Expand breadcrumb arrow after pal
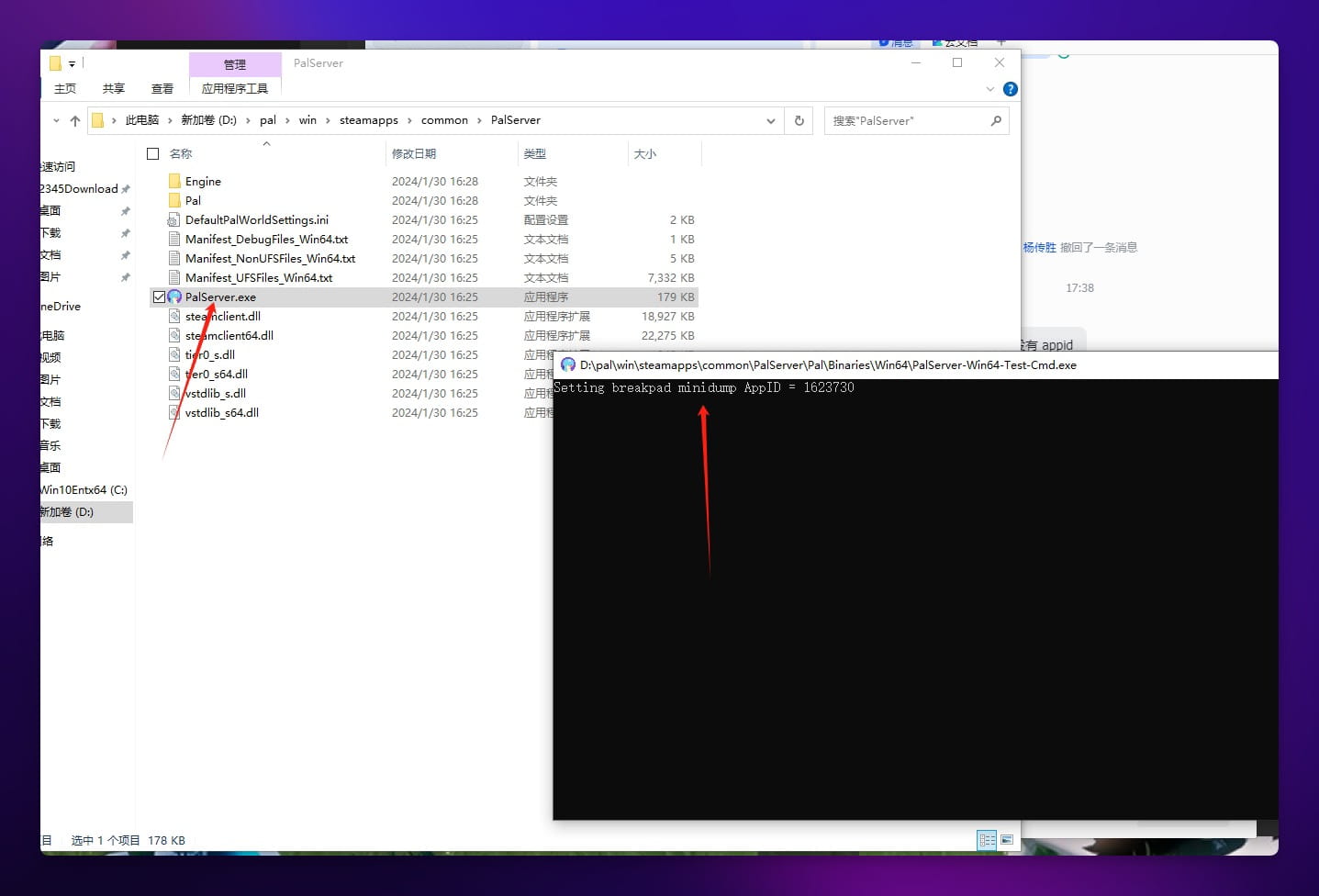 click(x=287, y=120)
